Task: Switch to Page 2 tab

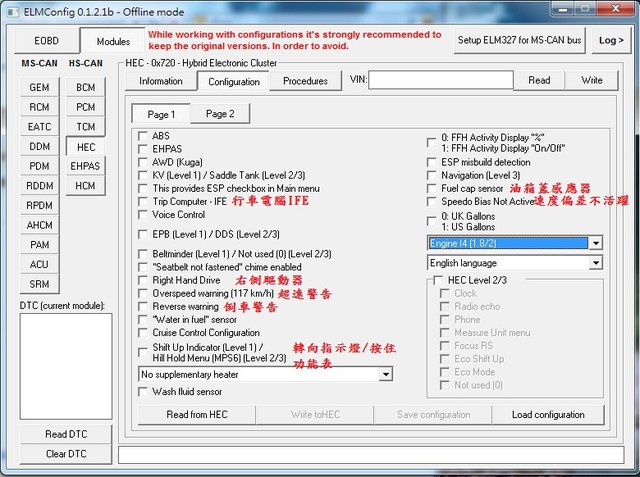Action: [219, 114]
